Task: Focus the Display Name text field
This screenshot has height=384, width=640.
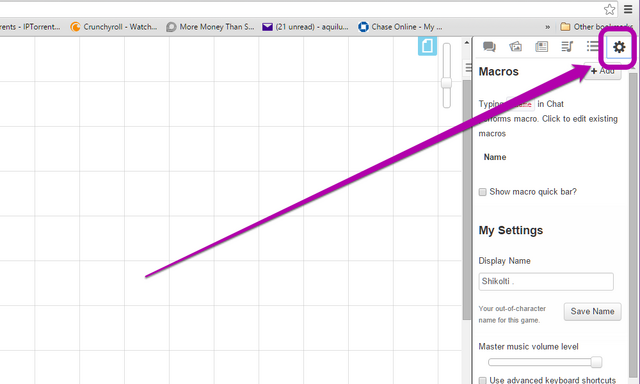Action: click(546, 282)
